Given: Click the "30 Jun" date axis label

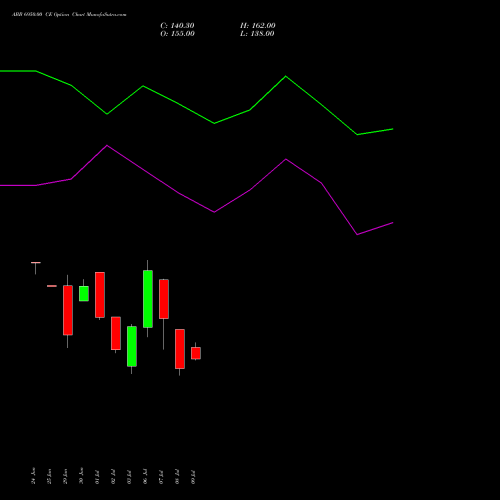Looking at the screenshot, I should click(81, 476).
